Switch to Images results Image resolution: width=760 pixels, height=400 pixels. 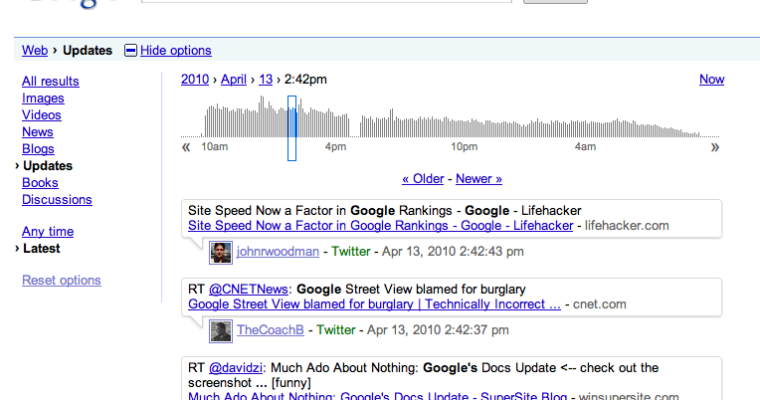tap(43, 98)
